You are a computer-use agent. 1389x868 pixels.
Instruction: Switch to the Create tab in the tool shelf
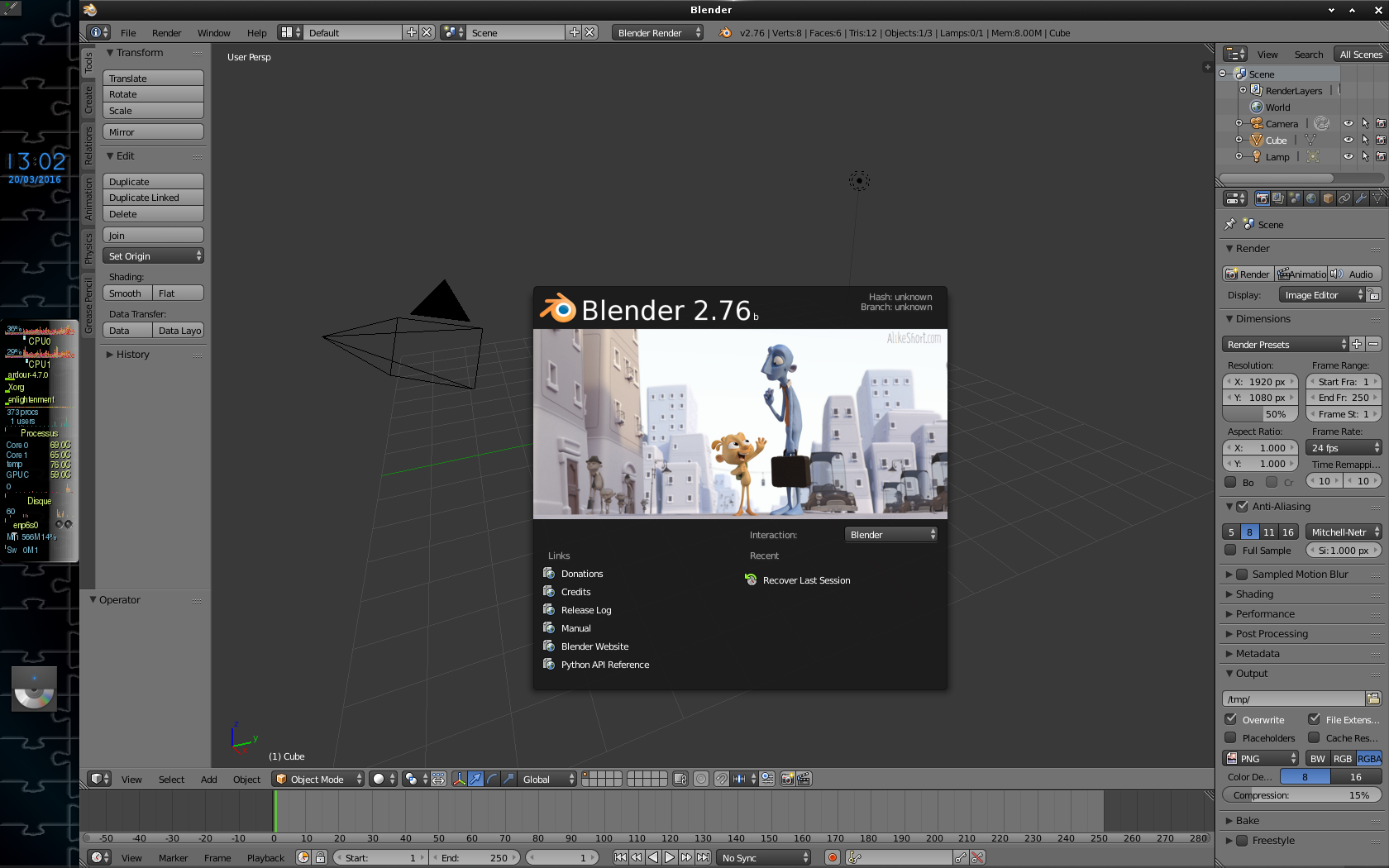(x=88, y=100)
